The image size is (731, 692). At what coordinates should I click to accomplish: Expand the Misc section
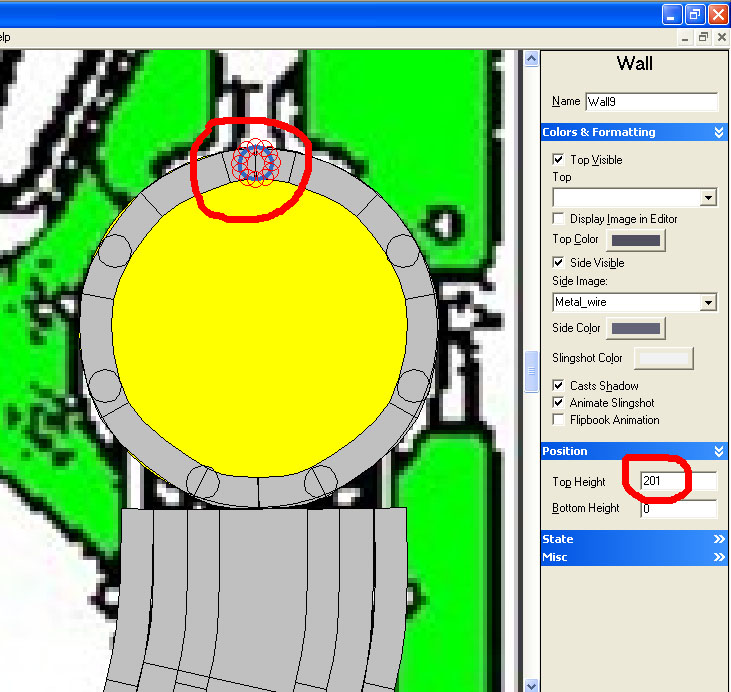point(718,557)
